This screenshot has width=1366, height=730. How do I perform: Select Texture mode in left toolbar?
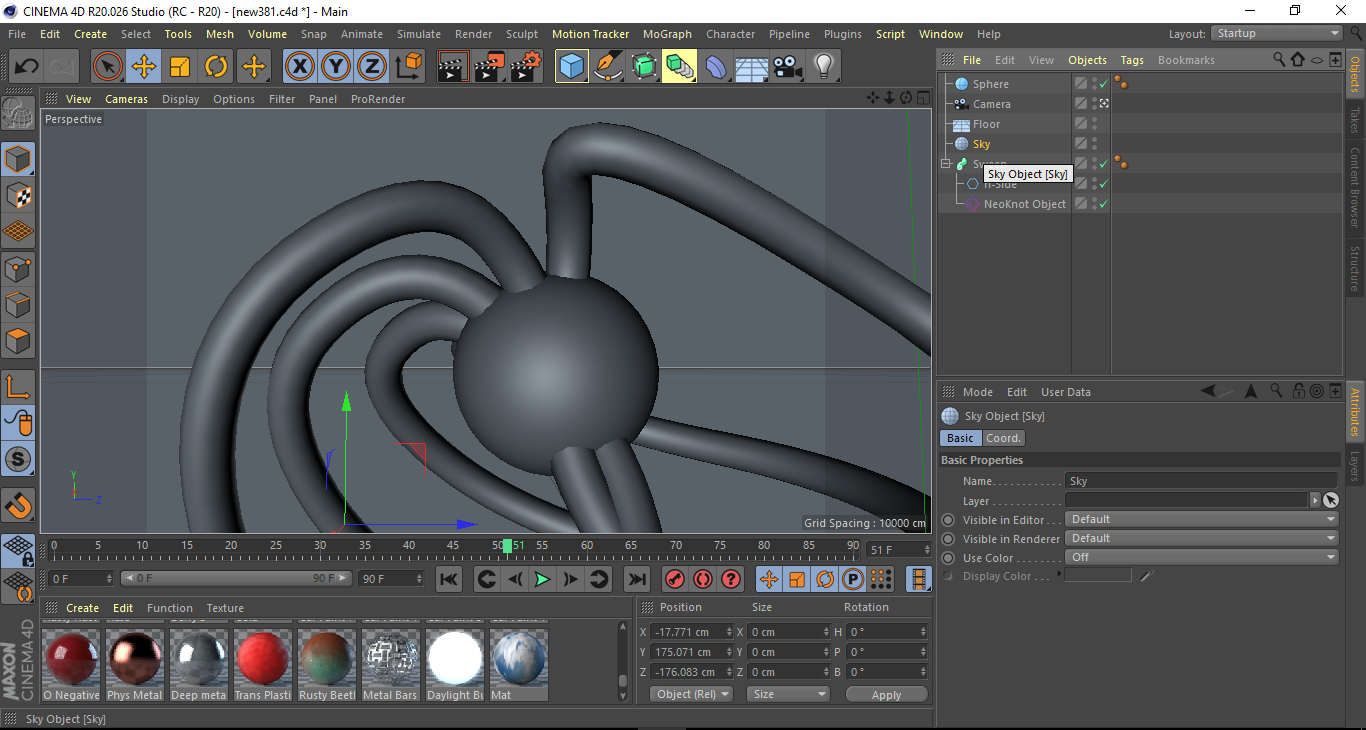[18, 196]
